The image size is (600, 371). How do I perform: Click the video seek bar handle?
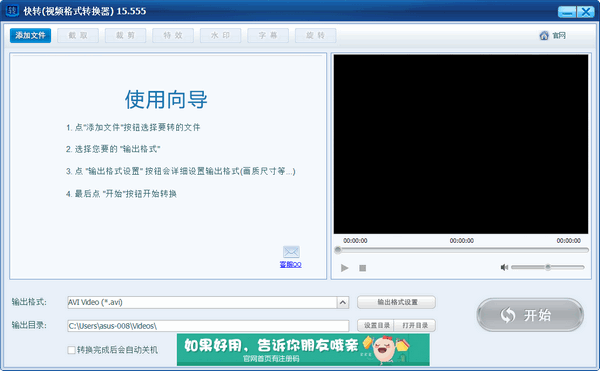[338, 250]
